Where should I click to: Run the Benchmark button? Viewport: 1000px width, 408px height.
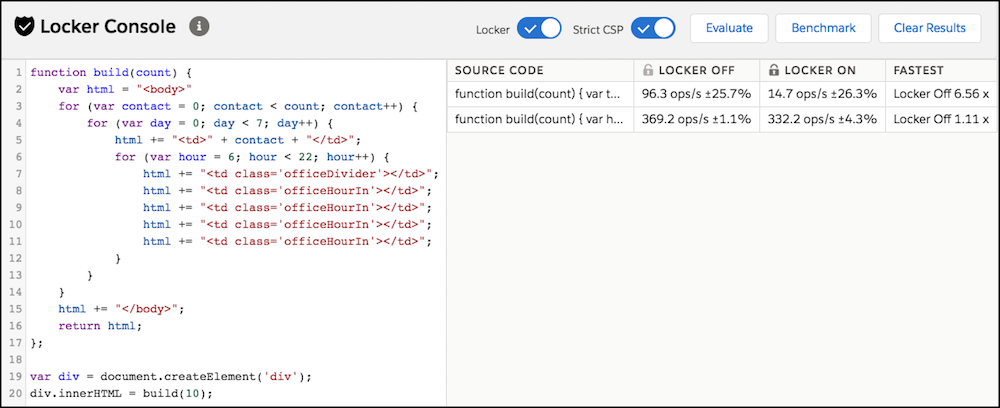pyautogui.click(x=823, y=28)
